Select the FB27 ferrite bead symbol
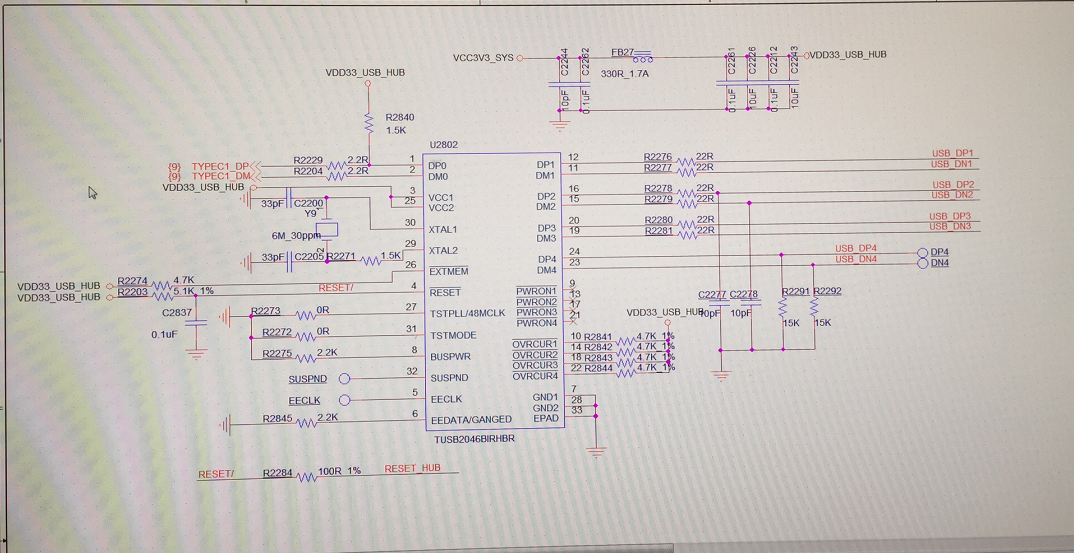Image resolution: width=1074 pixels, height=553 pixels. 642,58
